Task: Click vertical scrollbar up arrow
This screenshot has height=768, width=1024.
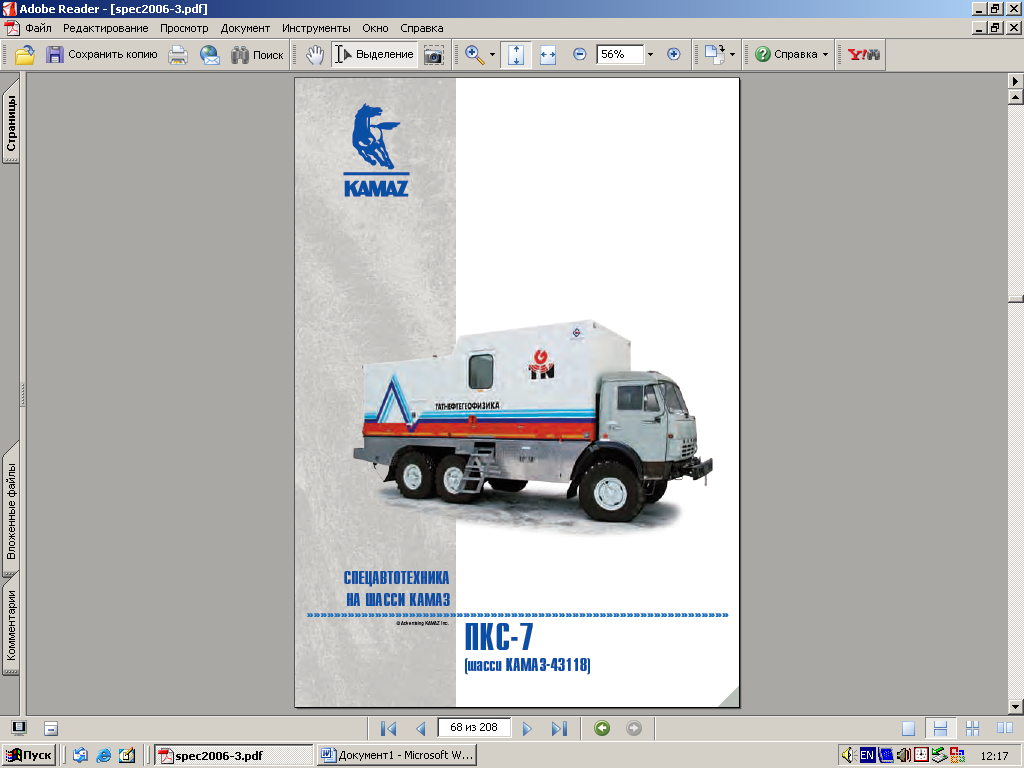Action: click(x=1015, y=97)
